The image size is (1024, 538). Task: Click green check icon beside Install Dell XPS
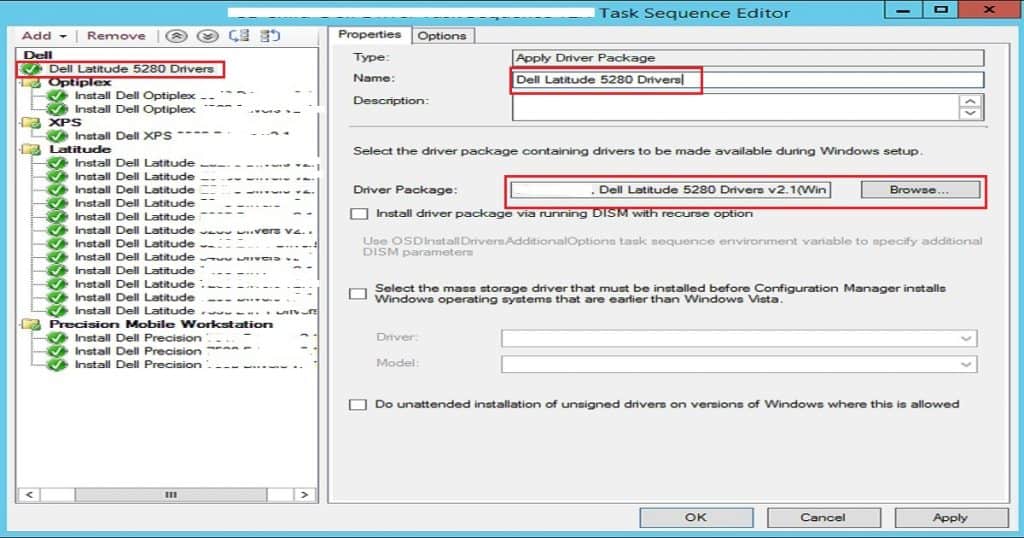point(57,136)
